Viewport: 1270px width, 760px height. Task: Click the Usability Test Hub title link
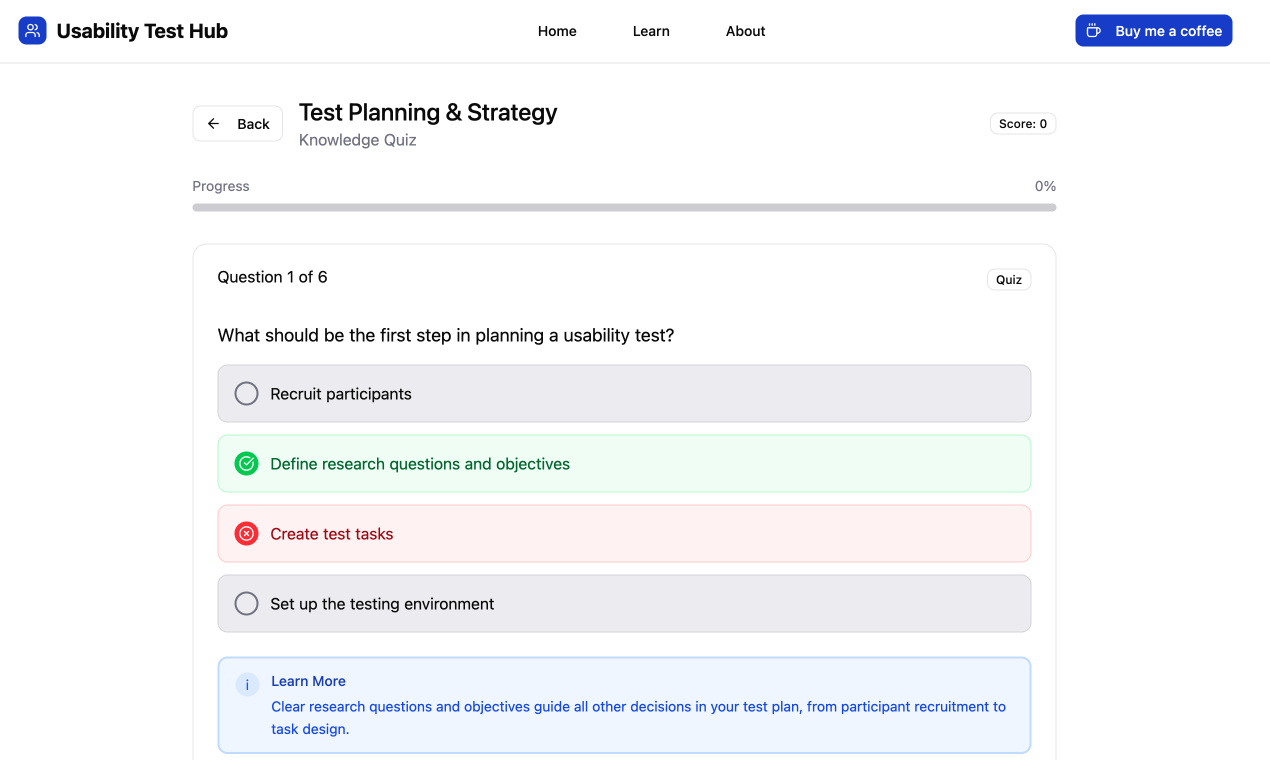[x=142, y=31]
